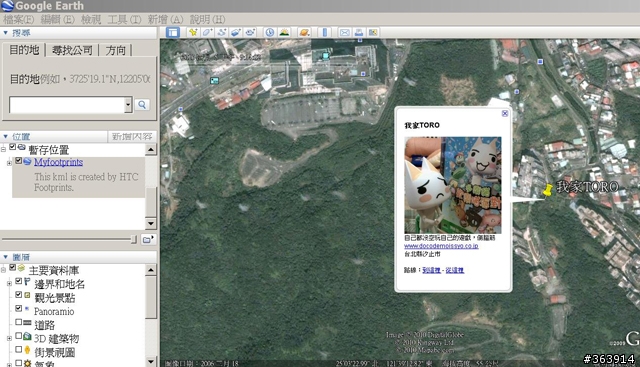Uncheck the 觀光景點 layer checkbox
Image resolution: width=640 pixels, height=367 pixels.
(18, 295)
